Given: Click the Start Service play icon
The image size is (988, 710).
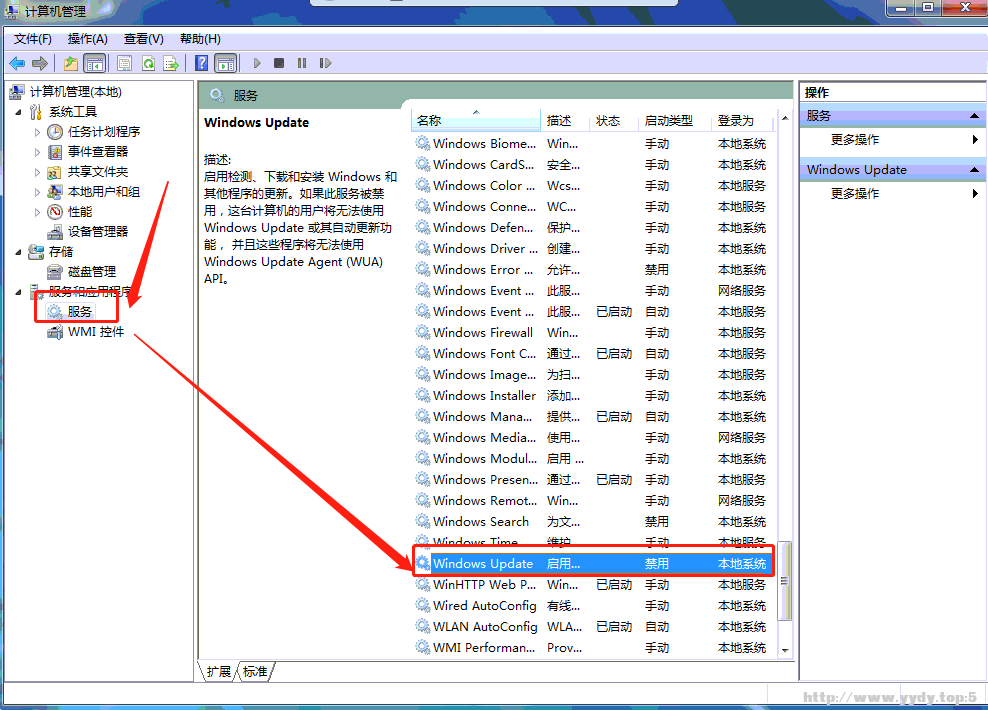Looking at the screenshot, I should click(256, 63).
